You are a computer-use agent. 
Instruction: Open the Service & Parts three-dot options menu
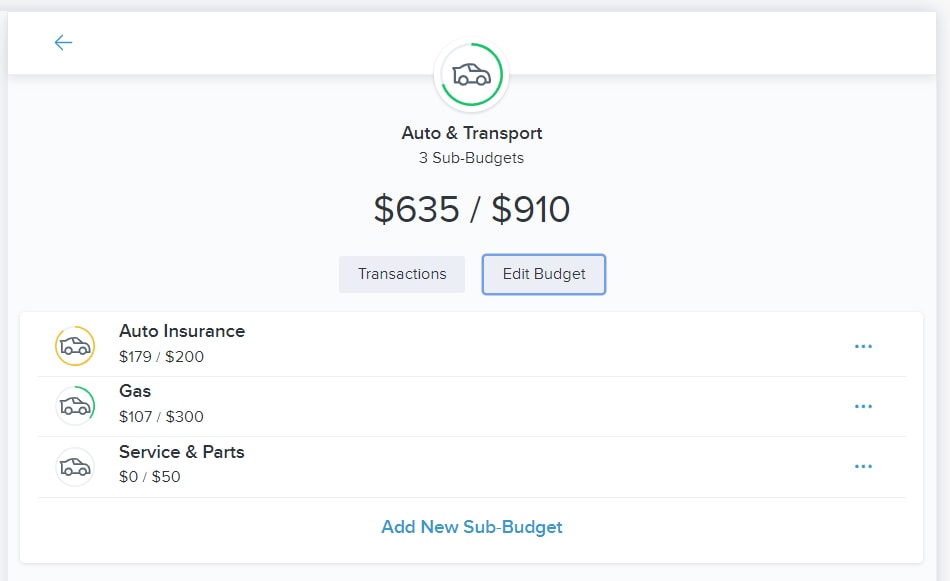pos(863,466)
